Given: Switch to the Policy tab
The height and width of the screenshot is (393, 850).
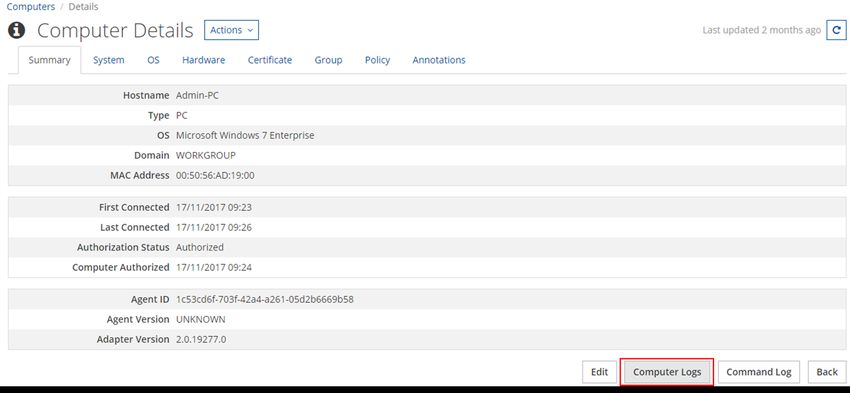Looking at the screenshot, I should click(377, 60).
